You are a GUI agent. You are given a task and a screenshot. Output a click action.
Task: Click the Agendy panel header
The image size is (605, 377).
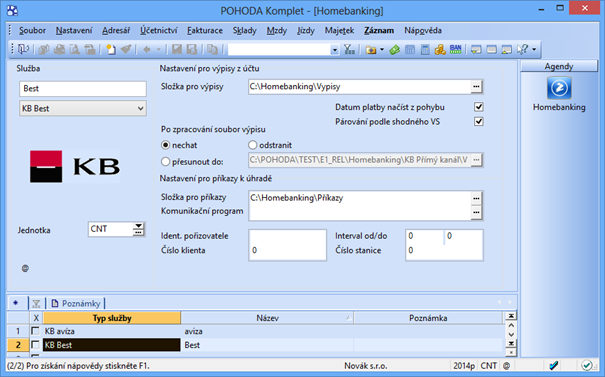coord(559,66)
